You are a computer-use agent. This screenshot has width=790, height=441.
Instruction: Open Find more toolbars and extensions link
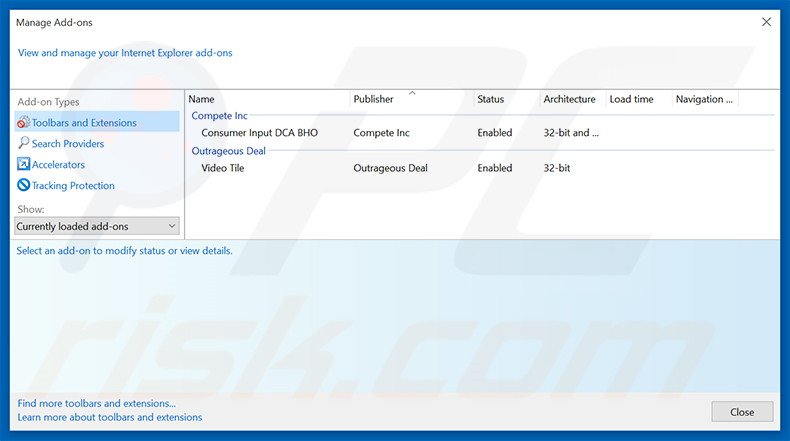pyautogui.click(x=97, y=403)
